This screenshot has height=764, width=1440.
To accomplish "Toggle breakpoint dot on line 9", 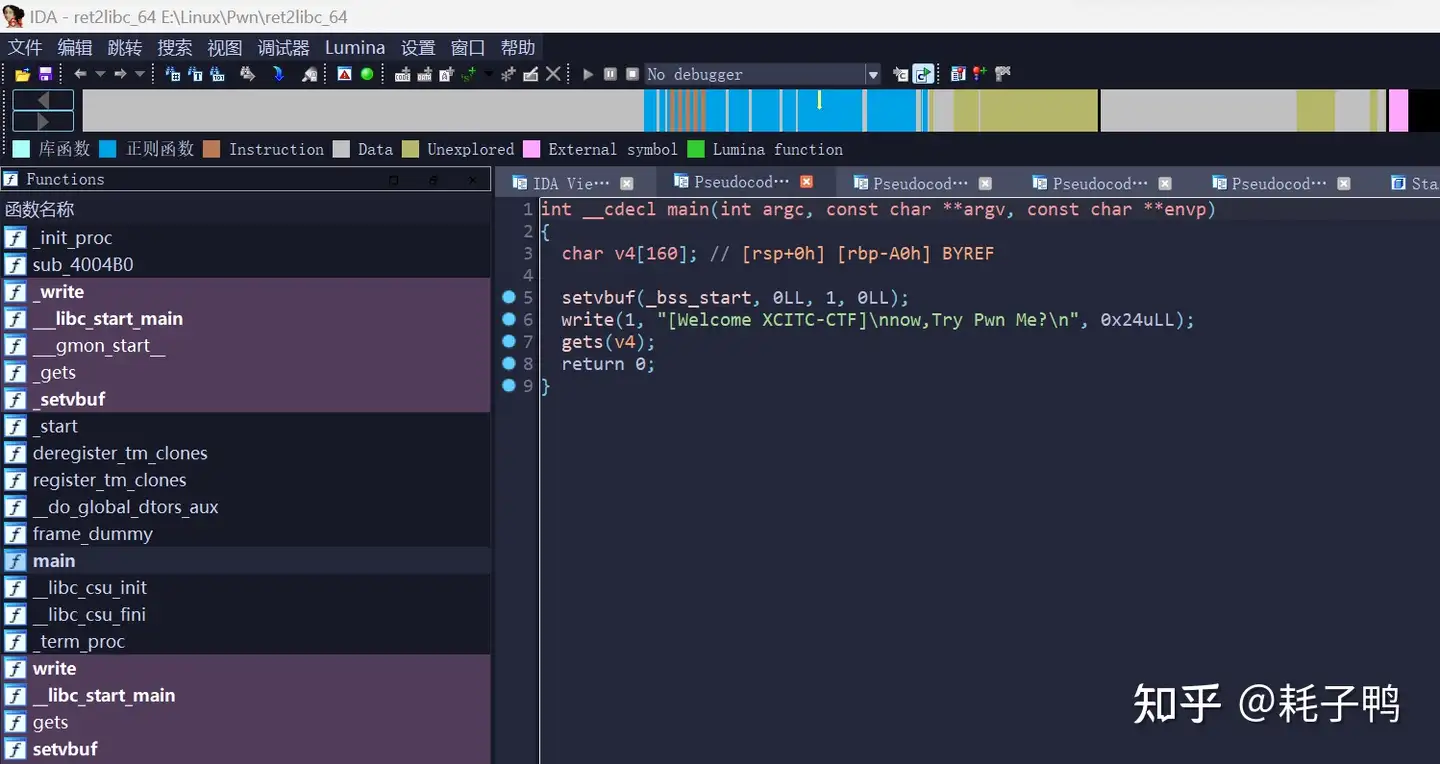I will (x=509, y=385).
